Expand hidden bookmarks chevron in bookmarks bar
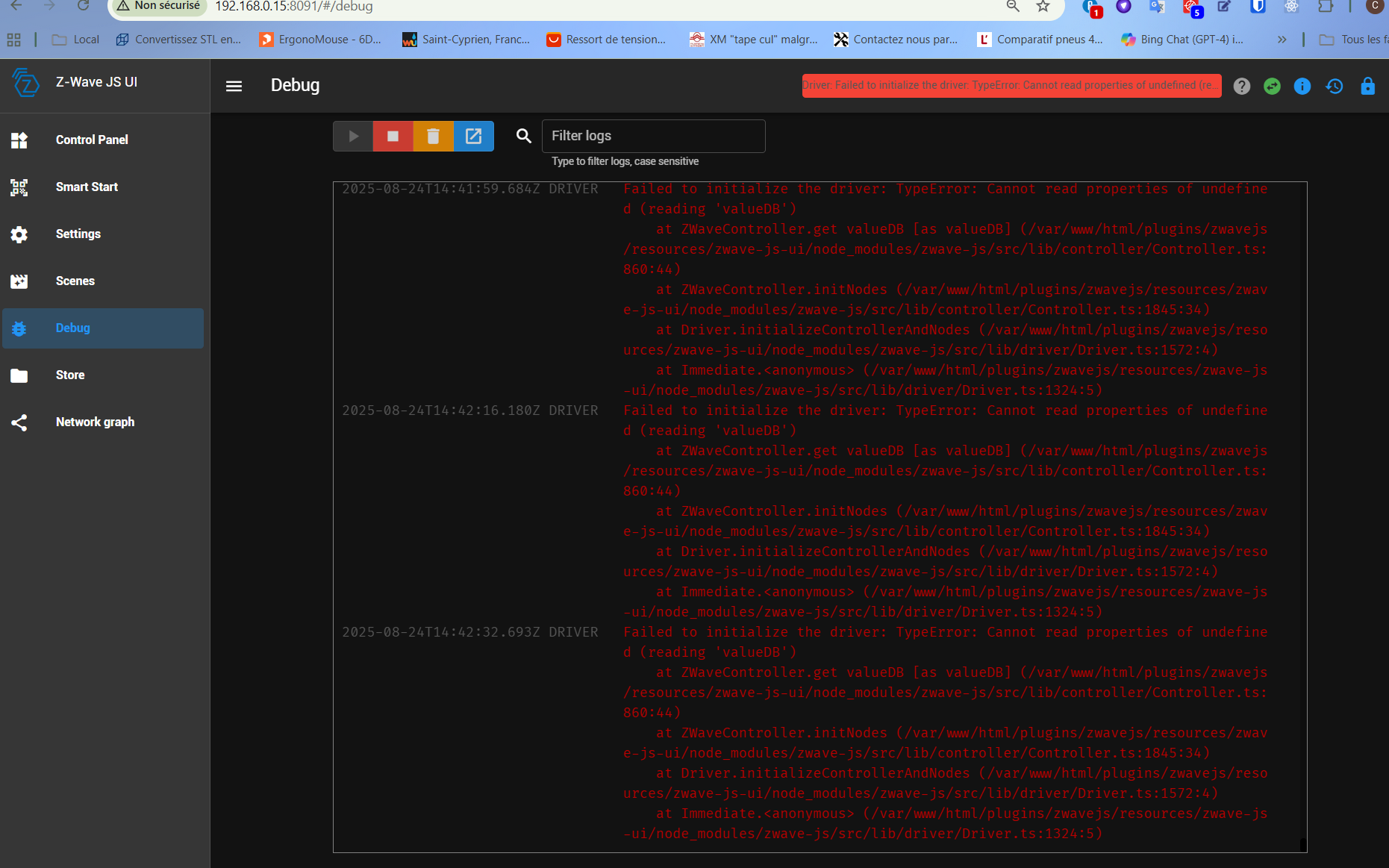 point(1282,40)
